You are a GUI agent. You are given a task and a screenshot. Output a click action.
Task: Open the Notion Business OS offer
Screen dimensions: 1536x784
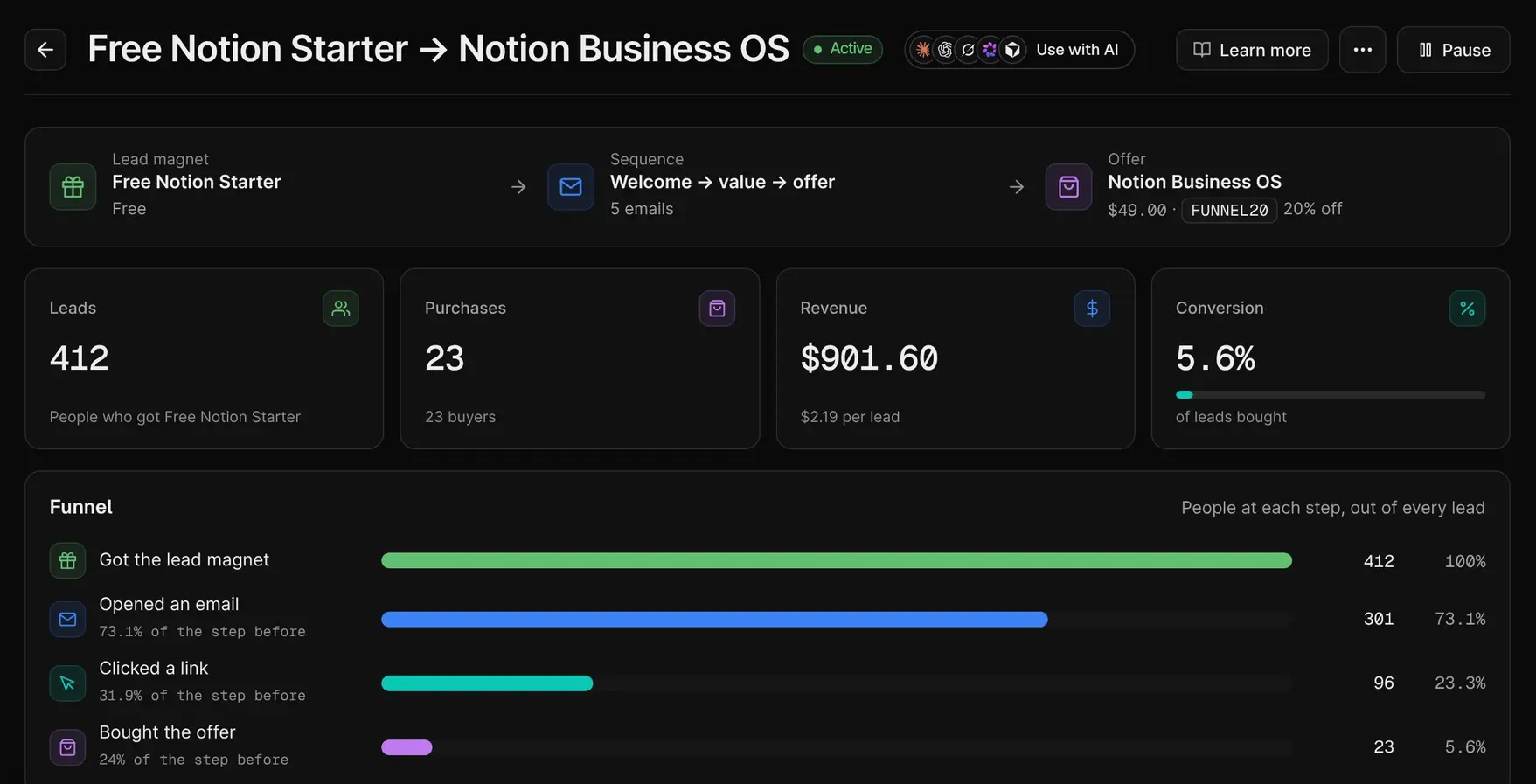[x=1194, y=182]
